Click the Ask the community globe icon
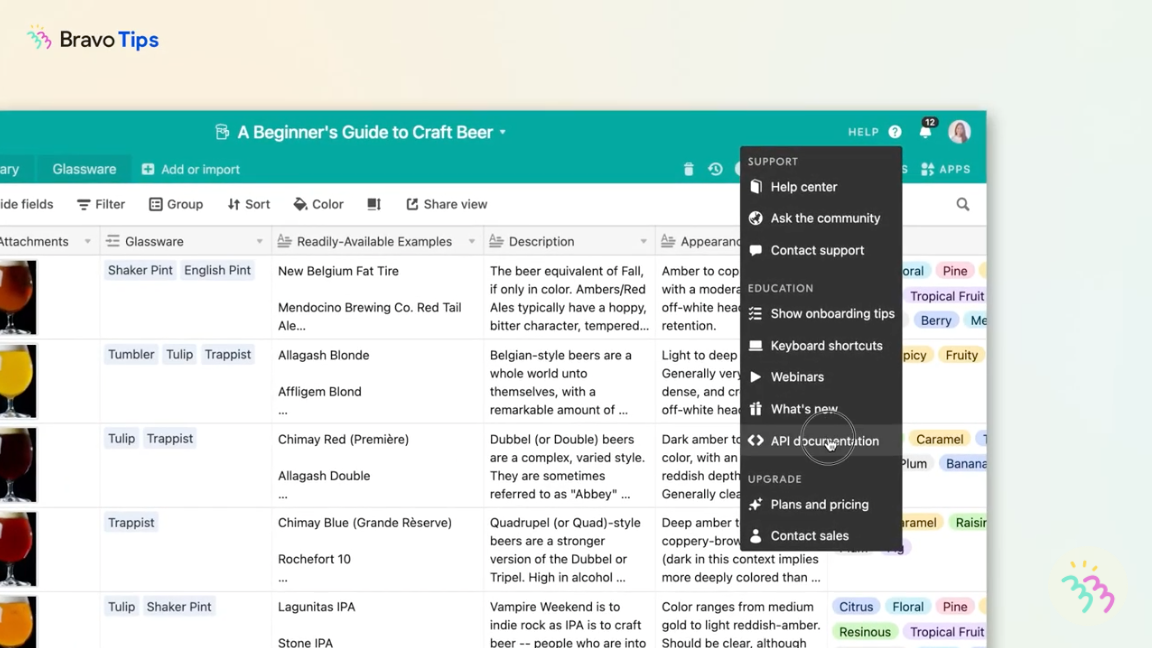 coord(756,218)
